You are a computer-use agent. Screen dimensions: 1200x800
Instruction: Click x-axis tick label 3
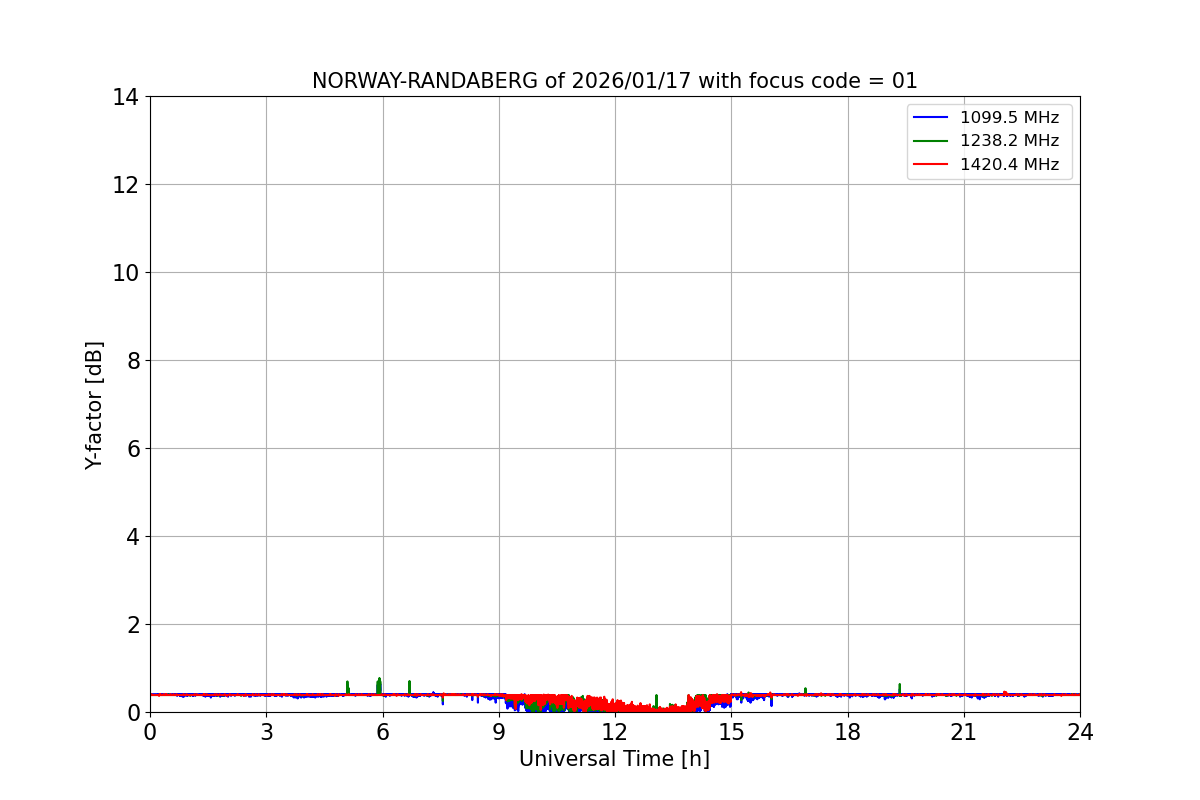click(266, 732)
